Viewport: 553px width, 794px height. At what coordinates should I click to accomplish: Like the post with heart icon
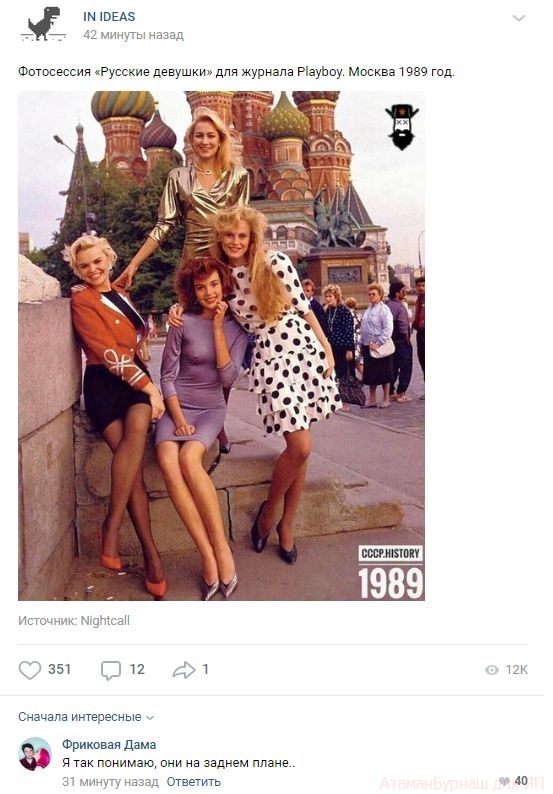tap(29, 670)
